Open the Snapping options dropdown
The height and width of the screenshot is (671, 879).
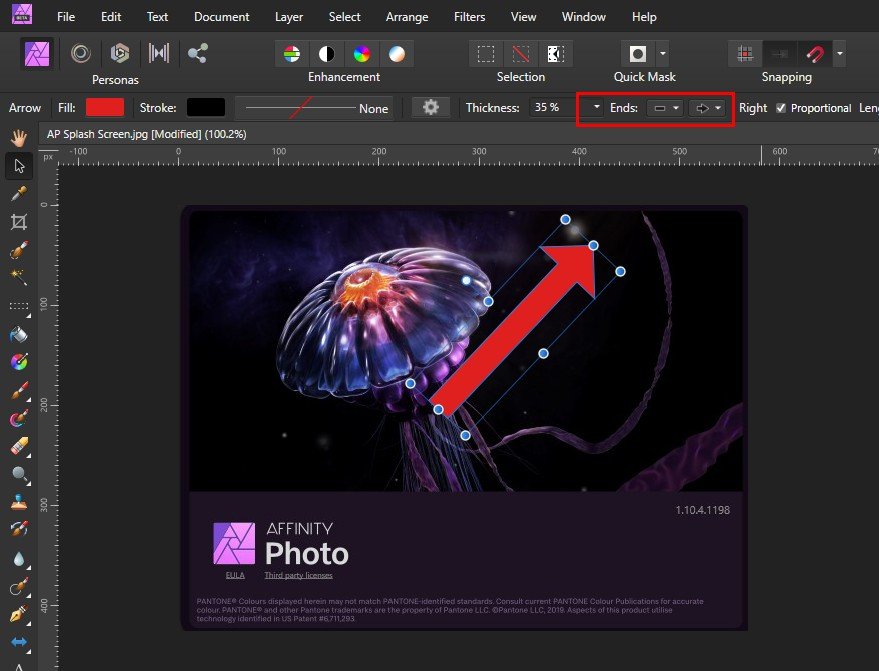pyautogui.click(x=840, y=54)
